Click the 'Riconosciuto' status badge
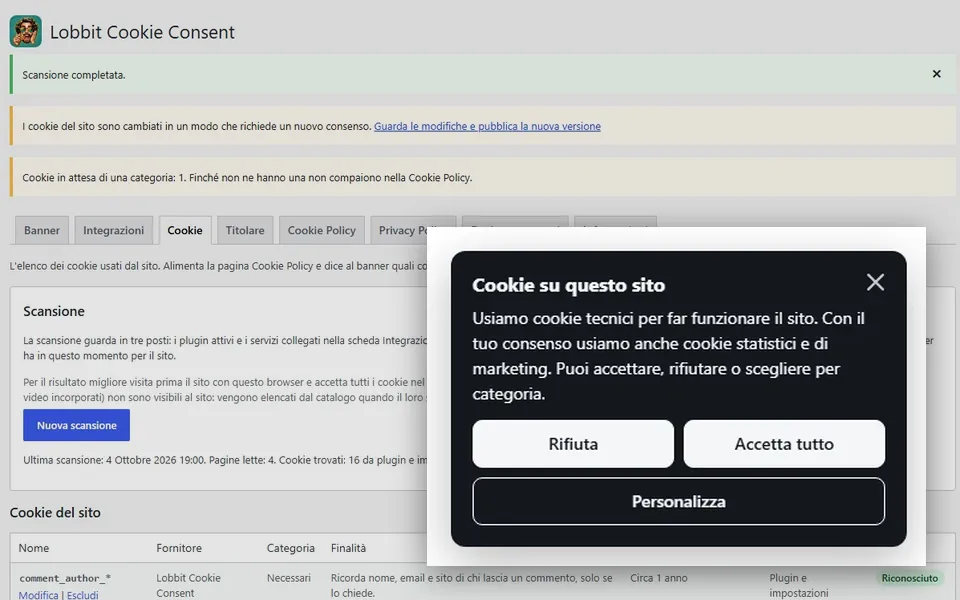The image size is (960, 600). (909, 578)
